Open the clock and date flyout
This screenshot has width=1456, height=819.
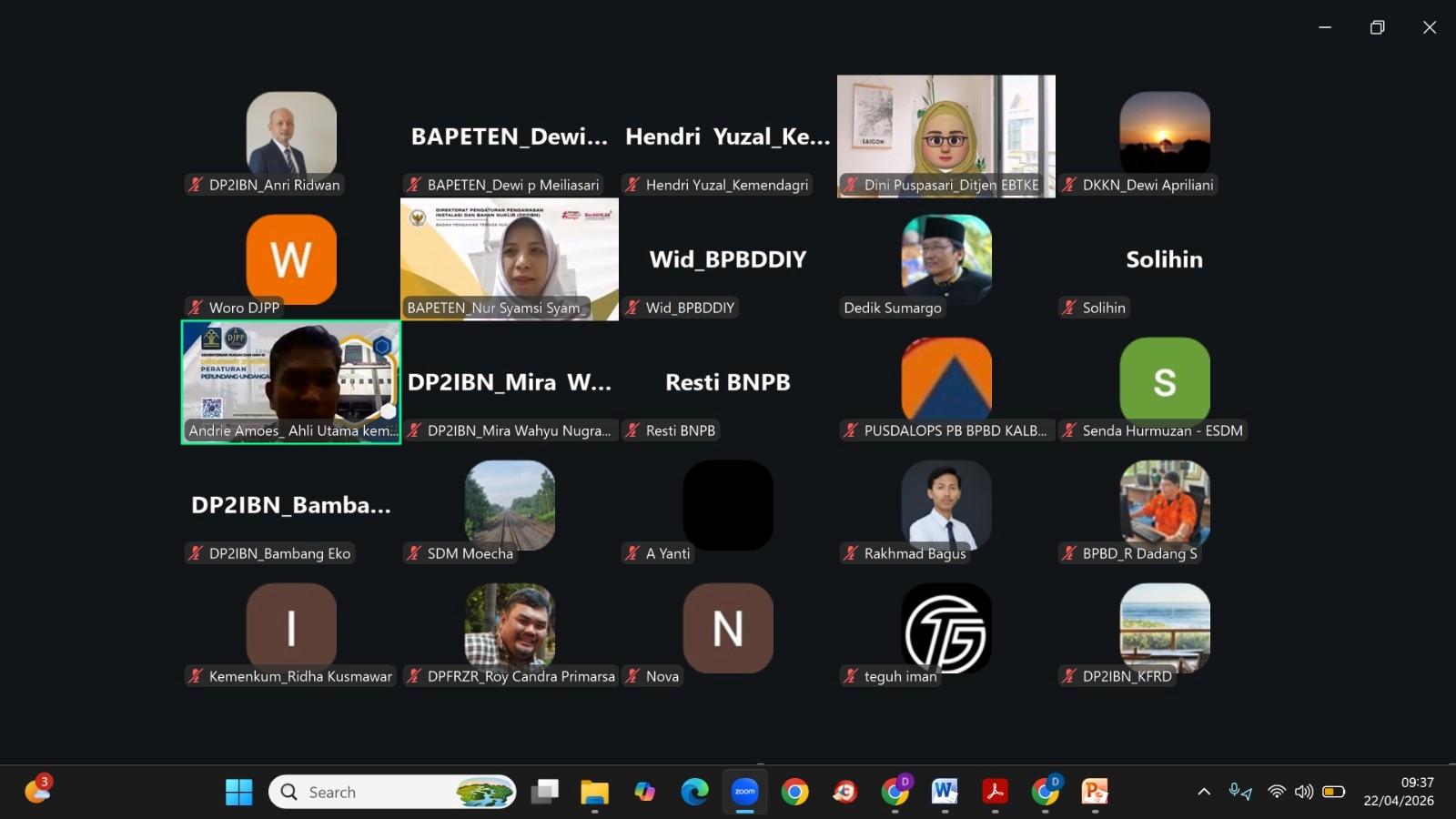[x=1399, y=792]
